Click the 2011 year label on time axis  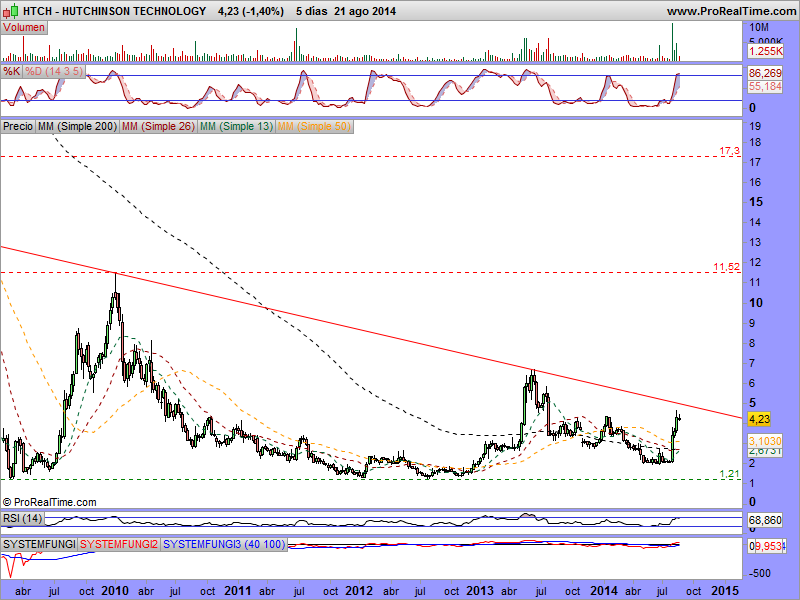pyautogui.click(x=238, y=591)
